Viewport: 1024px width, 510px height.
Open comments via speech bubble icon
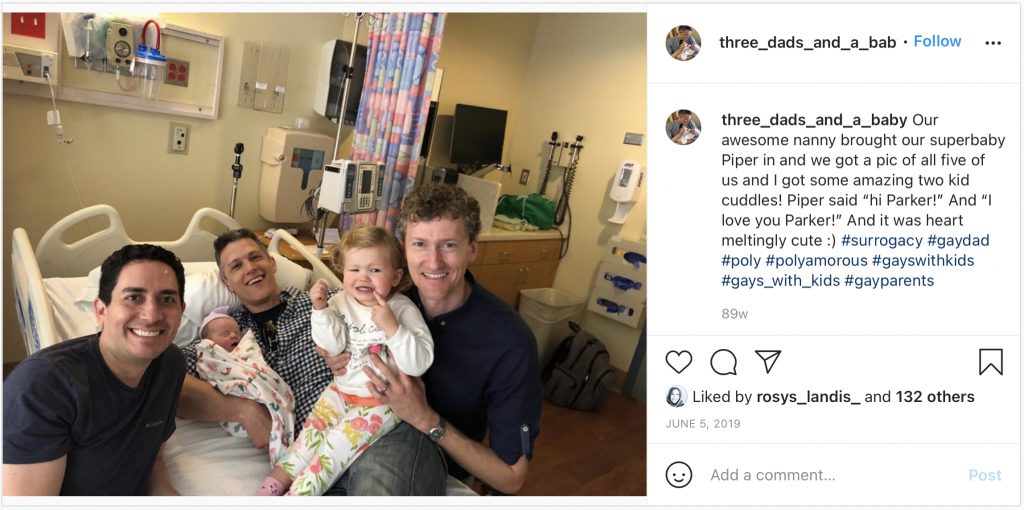(x=724, y=362)
